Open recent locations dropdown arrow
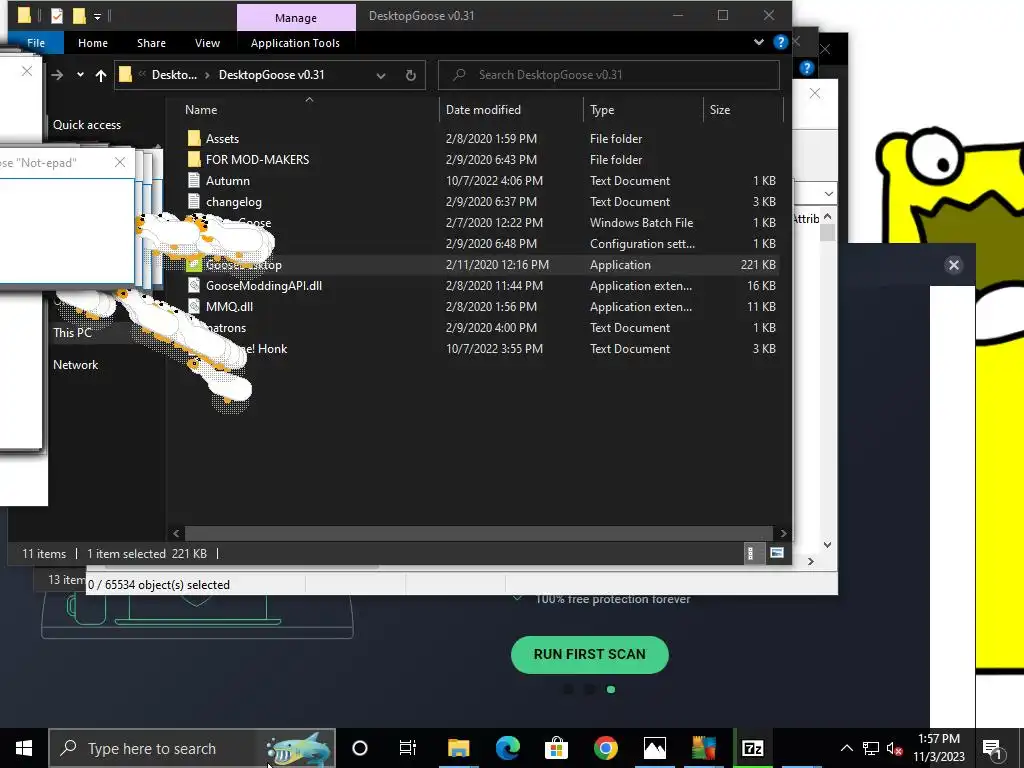 pos(80,75)
